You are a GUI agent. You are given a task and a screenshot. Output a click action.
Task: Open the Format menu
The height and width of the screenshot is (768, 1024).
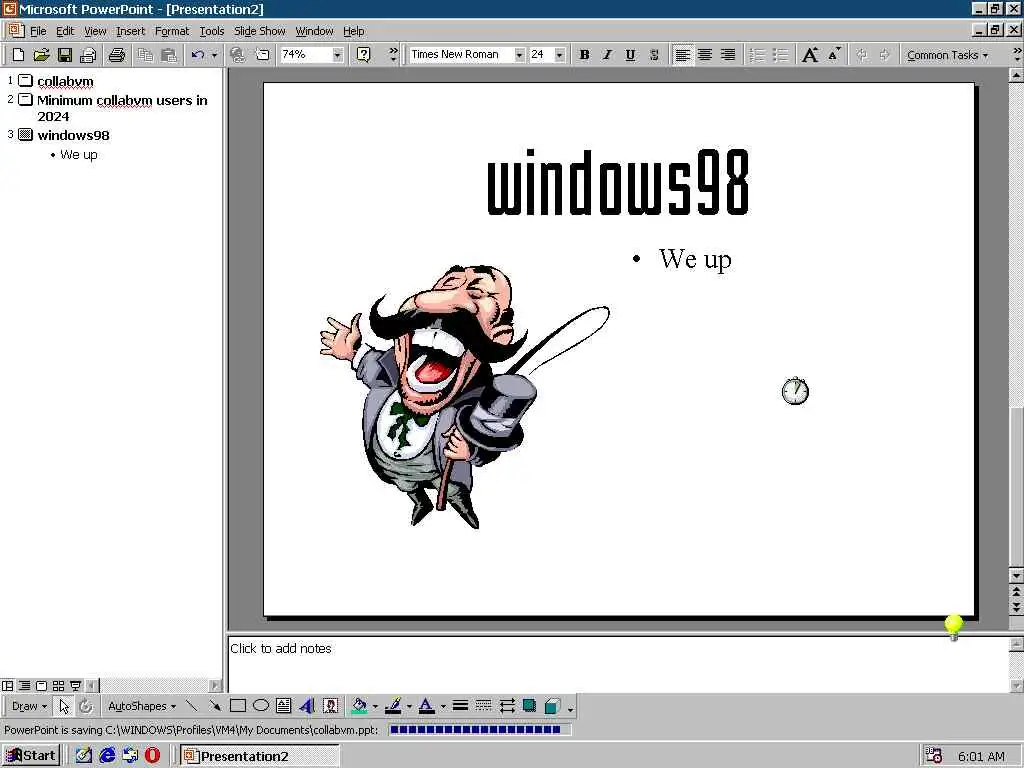172,31
